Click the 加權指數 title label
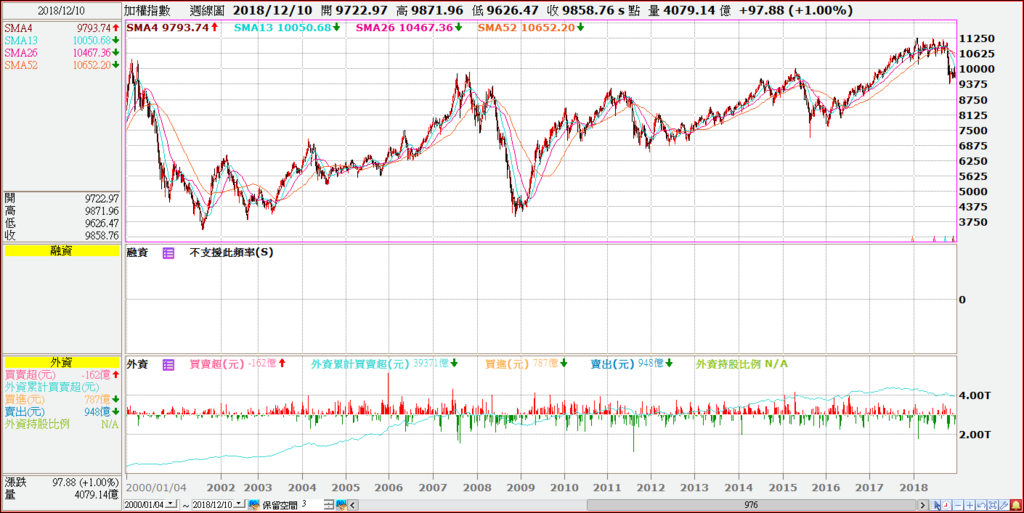Image resolution: width=1024 pixels, height=513 pixels. click(147, 11)
